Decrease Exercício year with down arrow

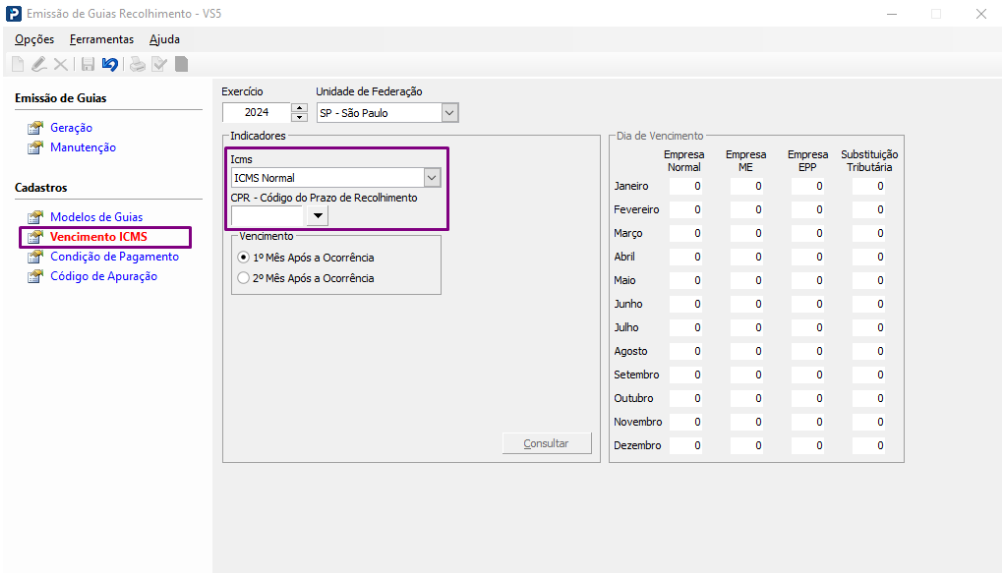click(299, 118)
